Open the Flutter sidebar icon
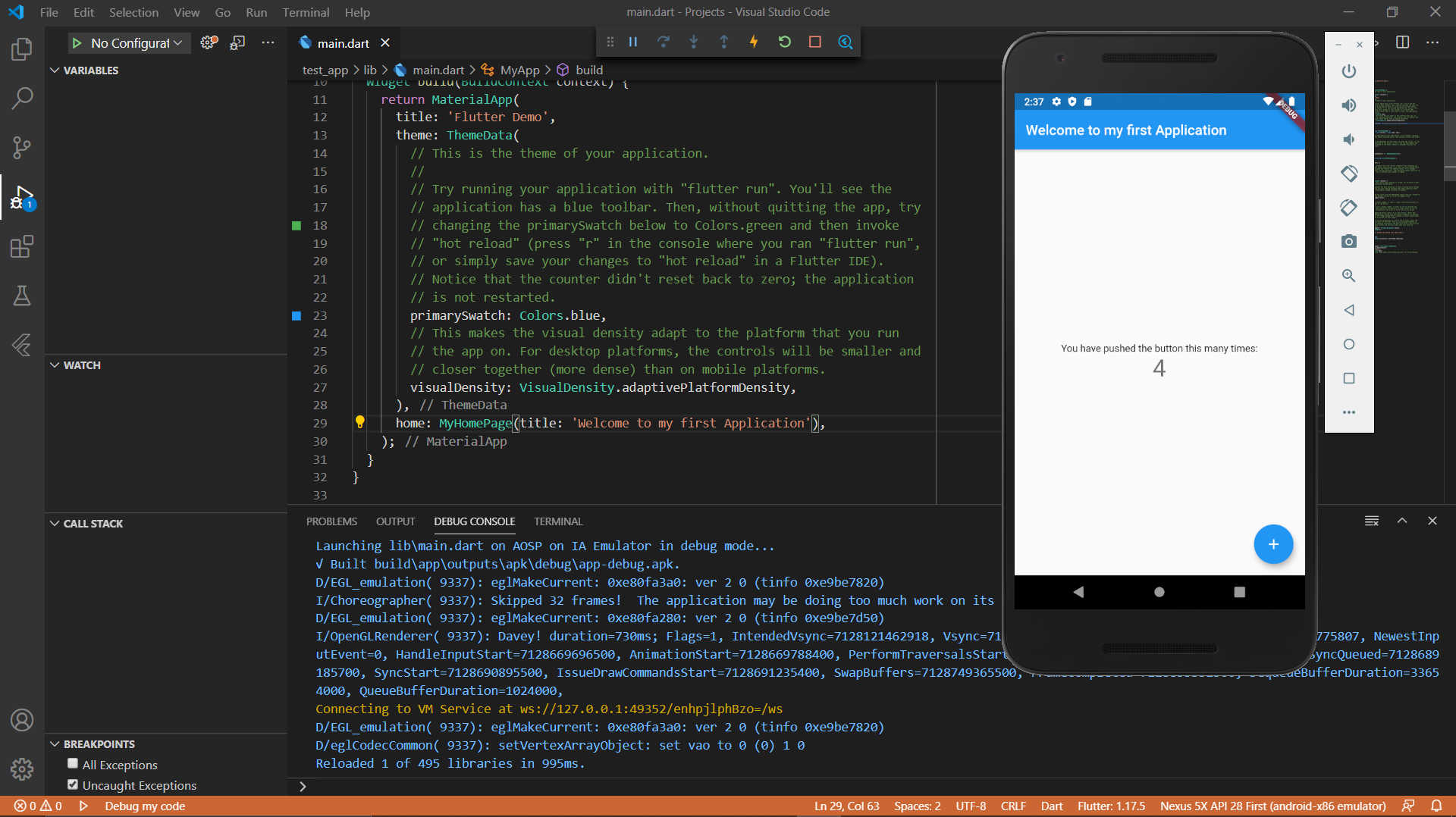 click(22, 345)
